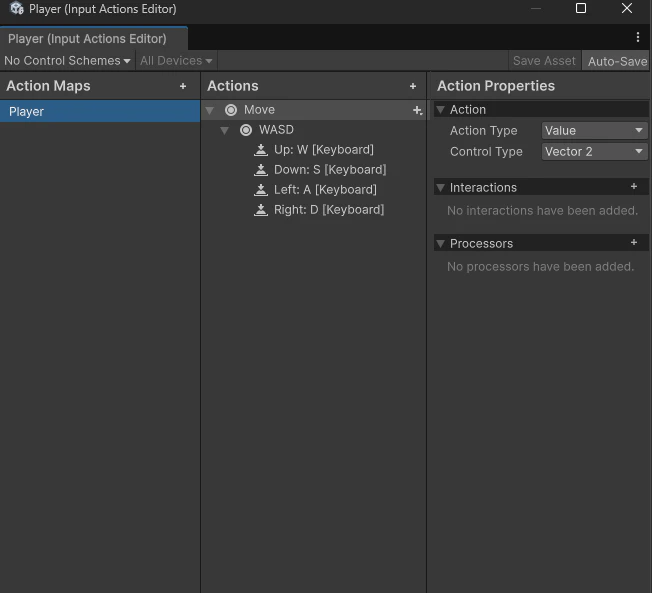652x593 pixels.
Task: Open the Action Type Value dropdown
Action: (594, 131)
